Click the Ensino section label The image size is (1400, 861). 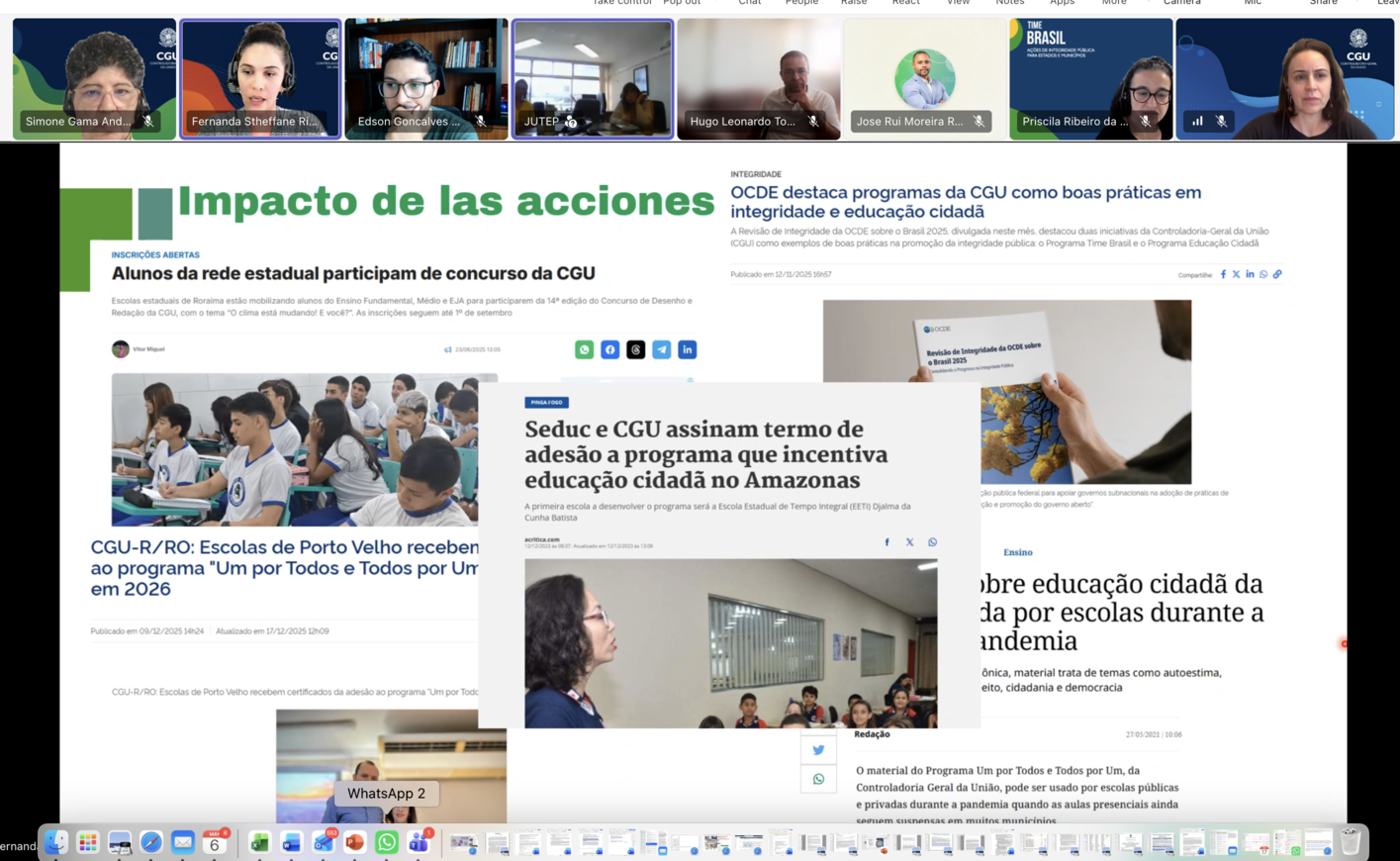point(1018,552)
